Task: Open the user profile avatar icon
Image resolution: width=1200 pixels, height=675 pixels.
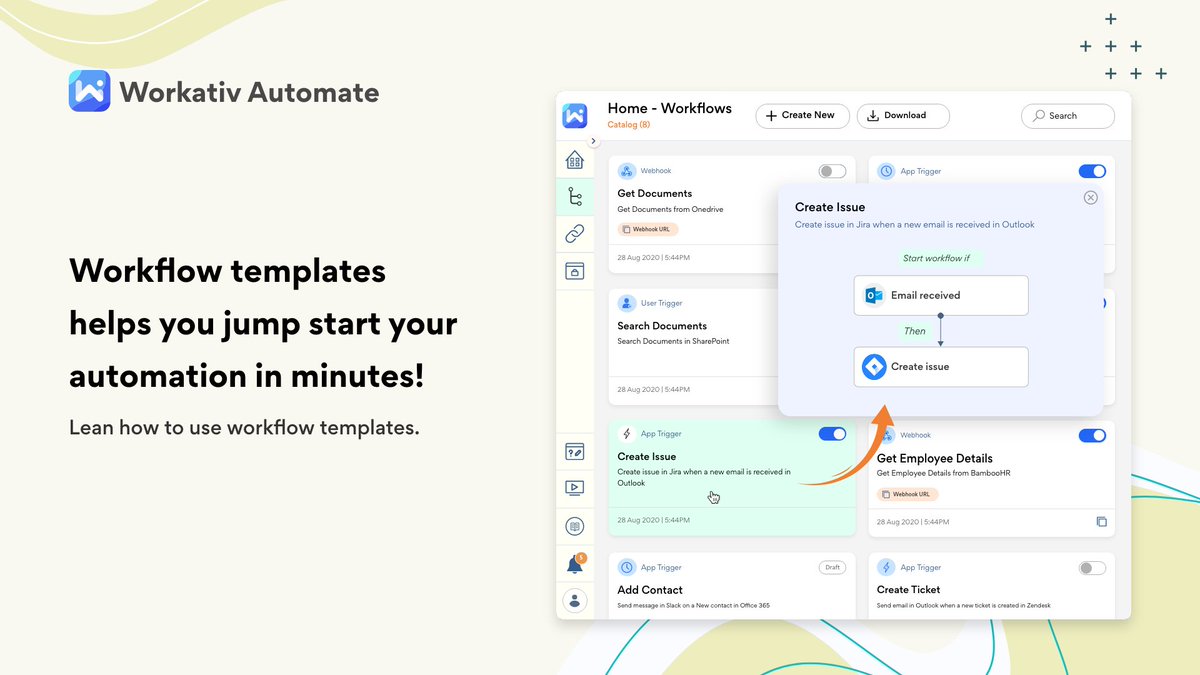Action: [x=575, y=600]
